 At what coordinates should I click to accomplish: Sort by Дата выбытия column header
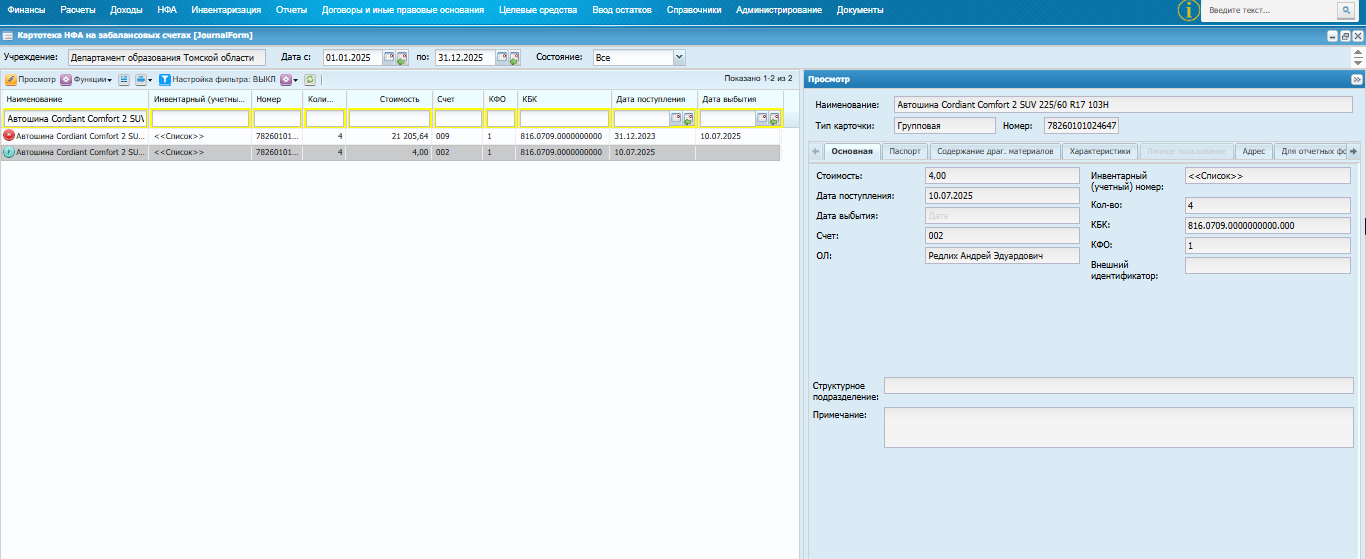click(x=740, y=99)
